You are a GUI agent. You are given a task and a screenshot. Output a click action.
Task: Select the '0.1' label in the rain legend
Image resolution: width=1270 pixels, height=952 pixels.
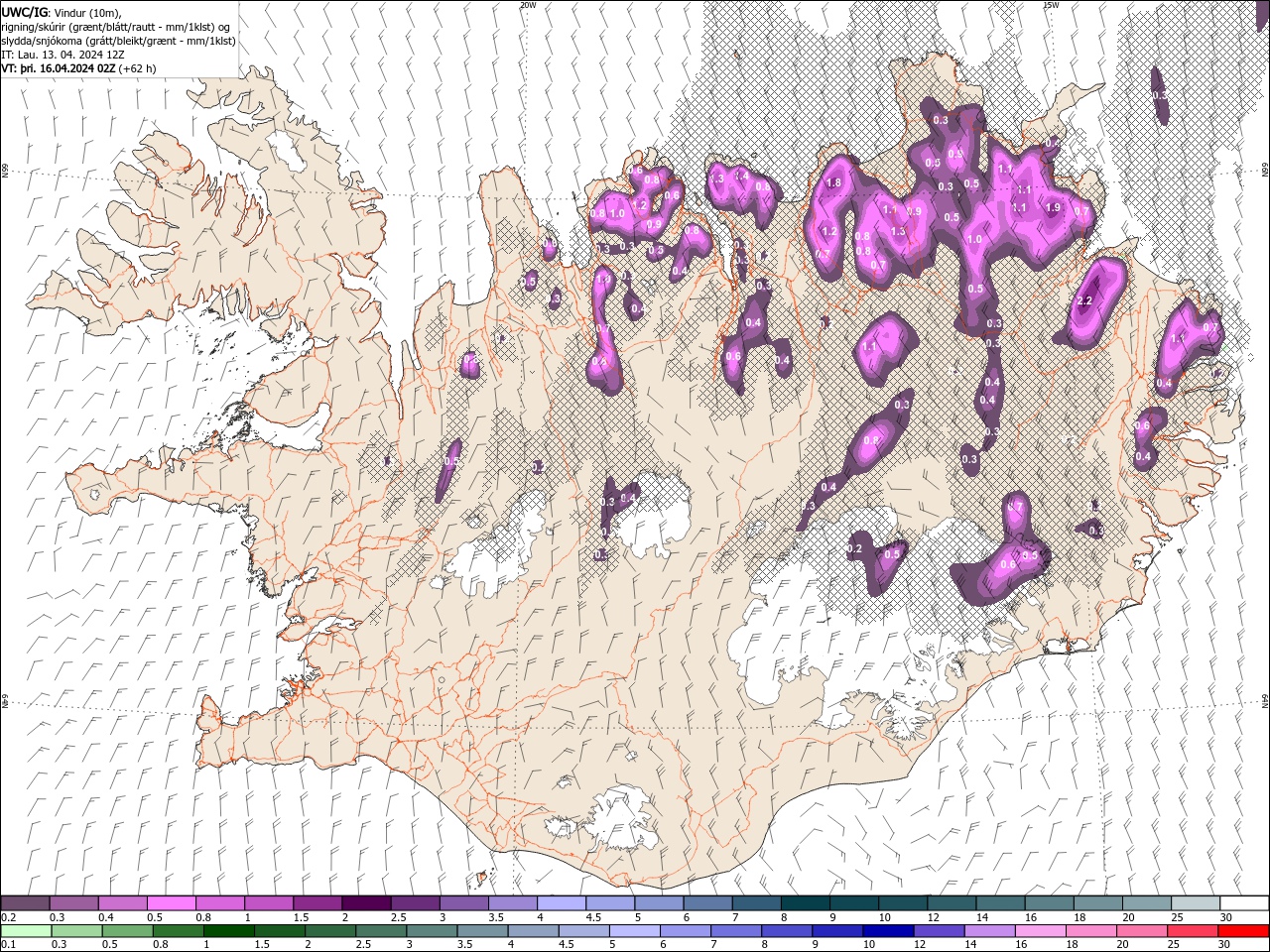click(8, 944)
